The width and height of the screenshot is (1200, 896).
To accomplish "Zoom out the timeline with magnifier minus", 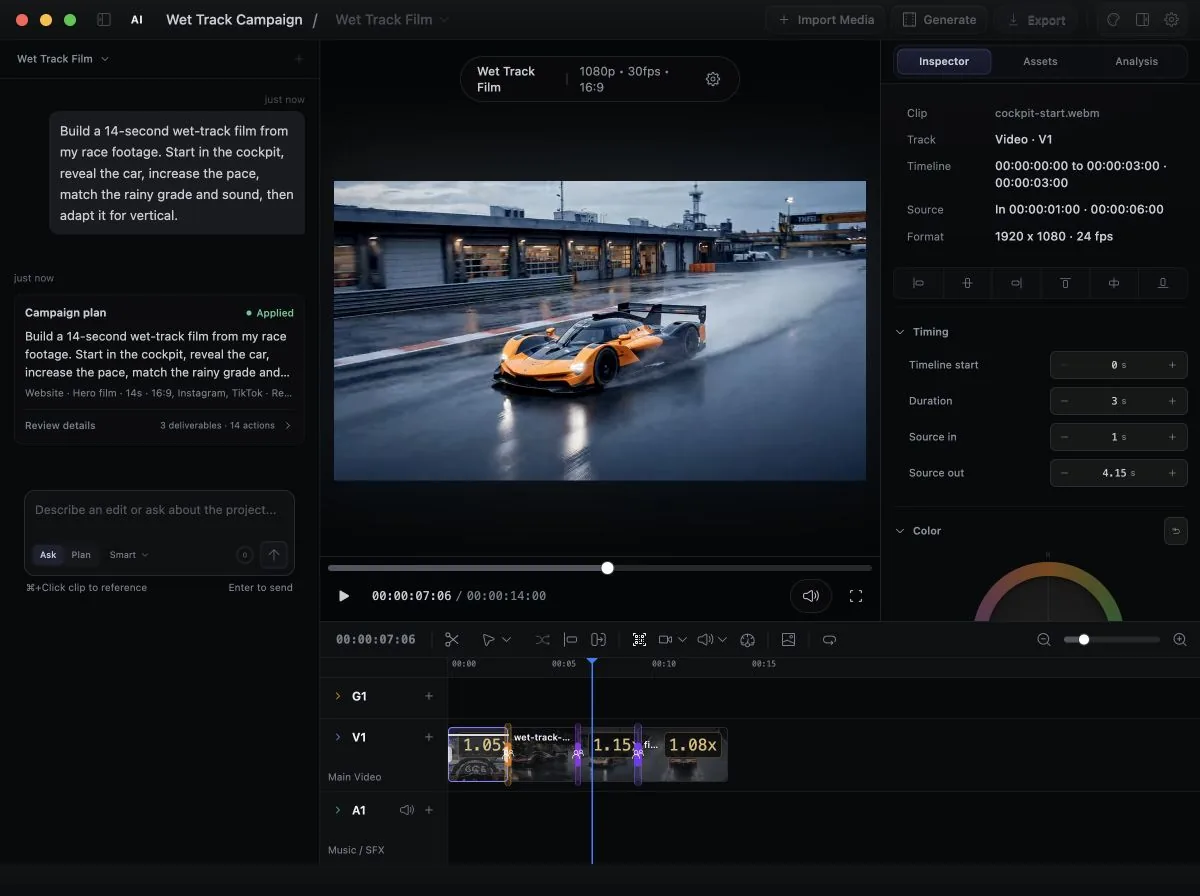I will pos(1044,639).
